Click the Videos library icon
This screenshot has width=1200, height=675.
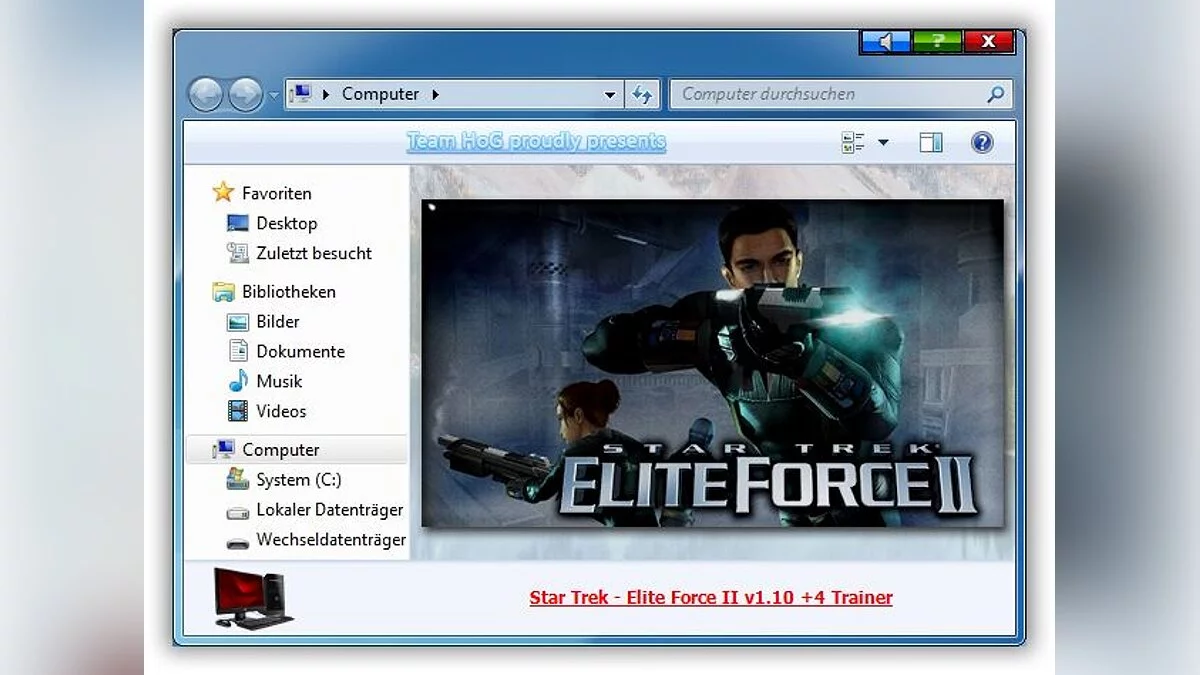(x=237, y=411)
